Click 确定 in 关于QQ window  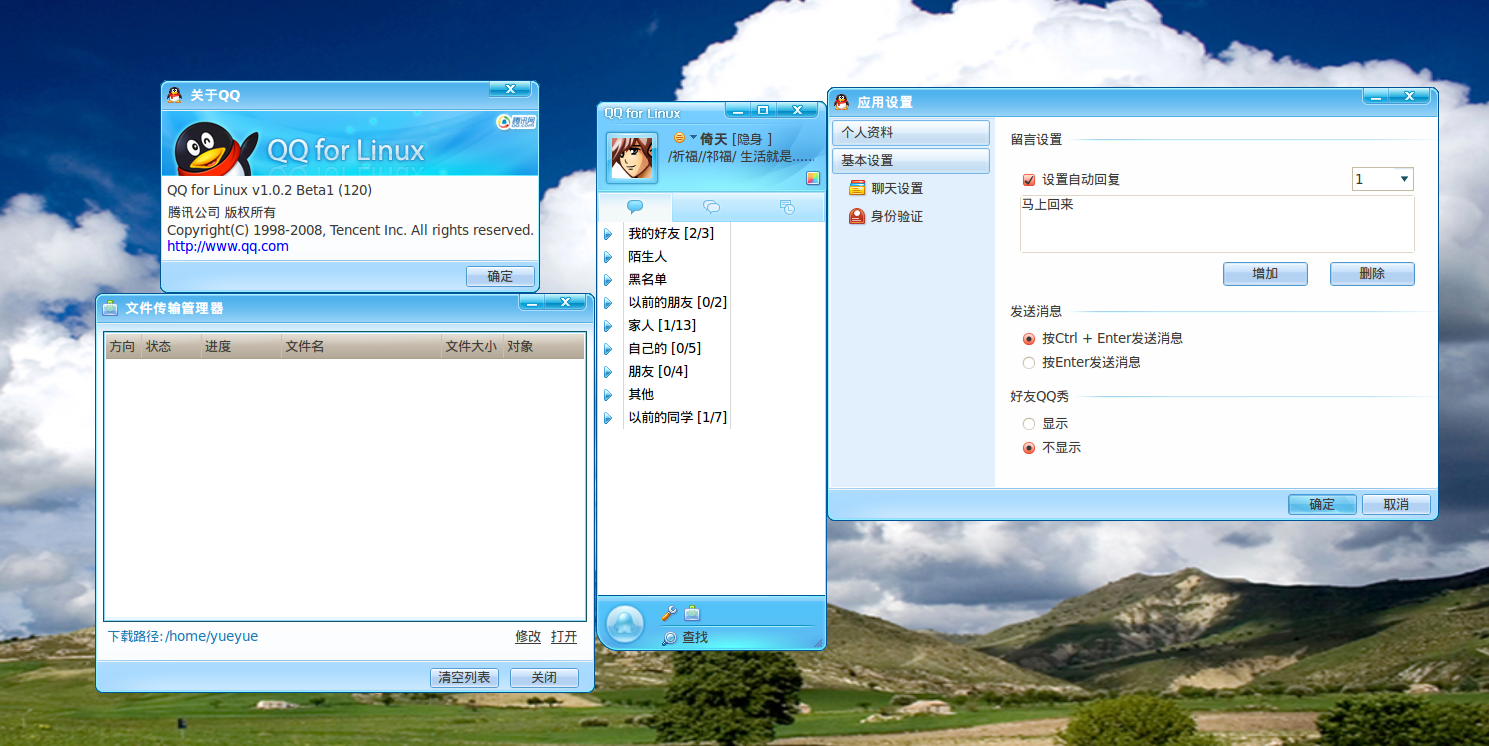500,276
